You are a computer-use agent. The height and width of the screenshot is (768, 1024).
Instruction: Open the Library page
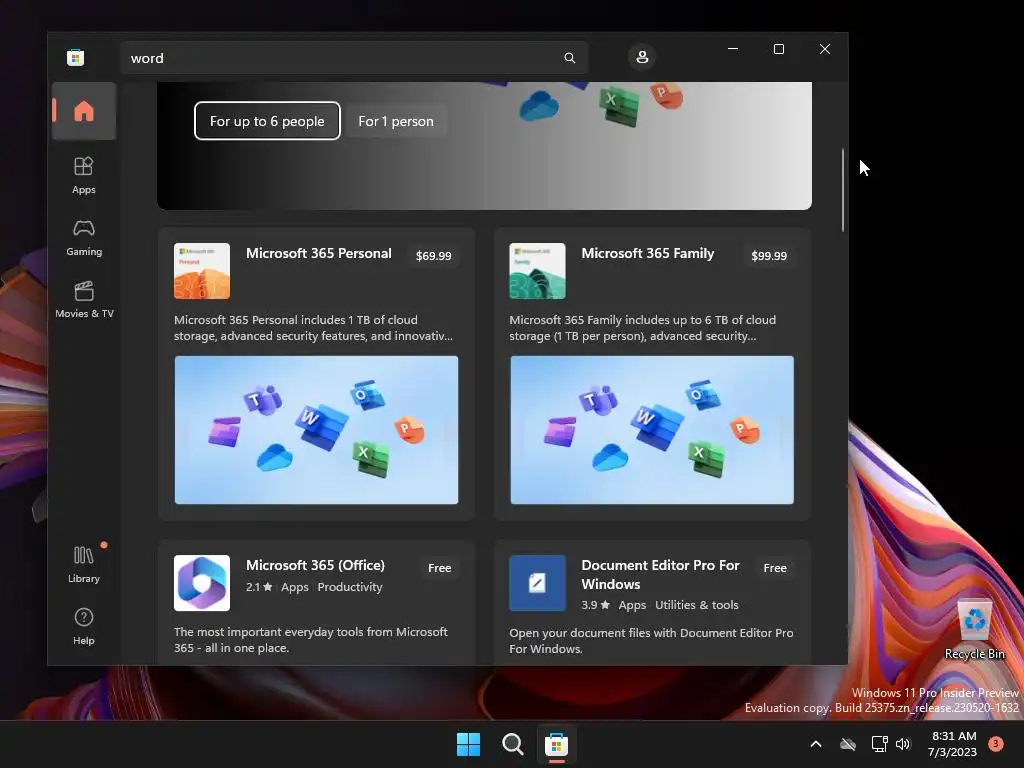[x=84, y=564]
